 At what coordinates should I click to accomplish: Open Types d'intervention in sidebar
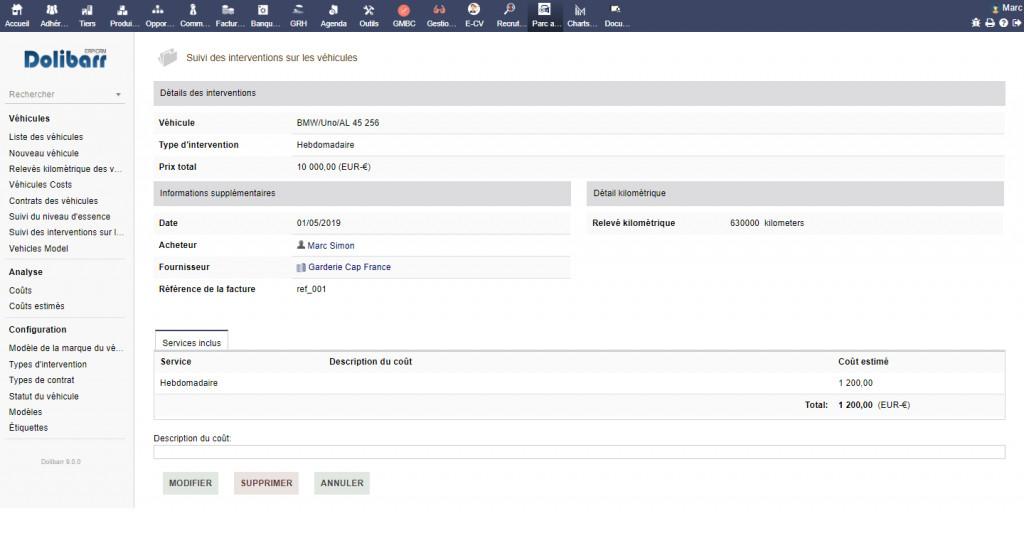click(x=48, y=365)
